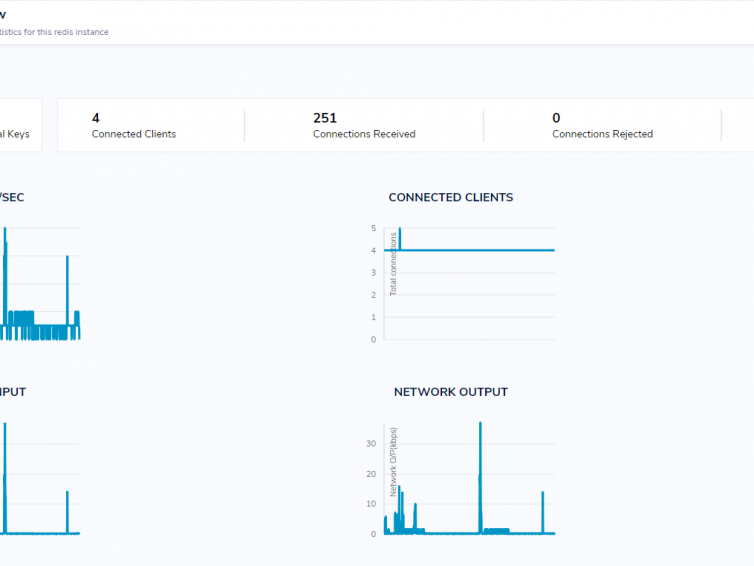Viewport: 754px width, 566px height.
Task: Click the Connections Rejected stat showing 0
Action: tap(602, 125)
